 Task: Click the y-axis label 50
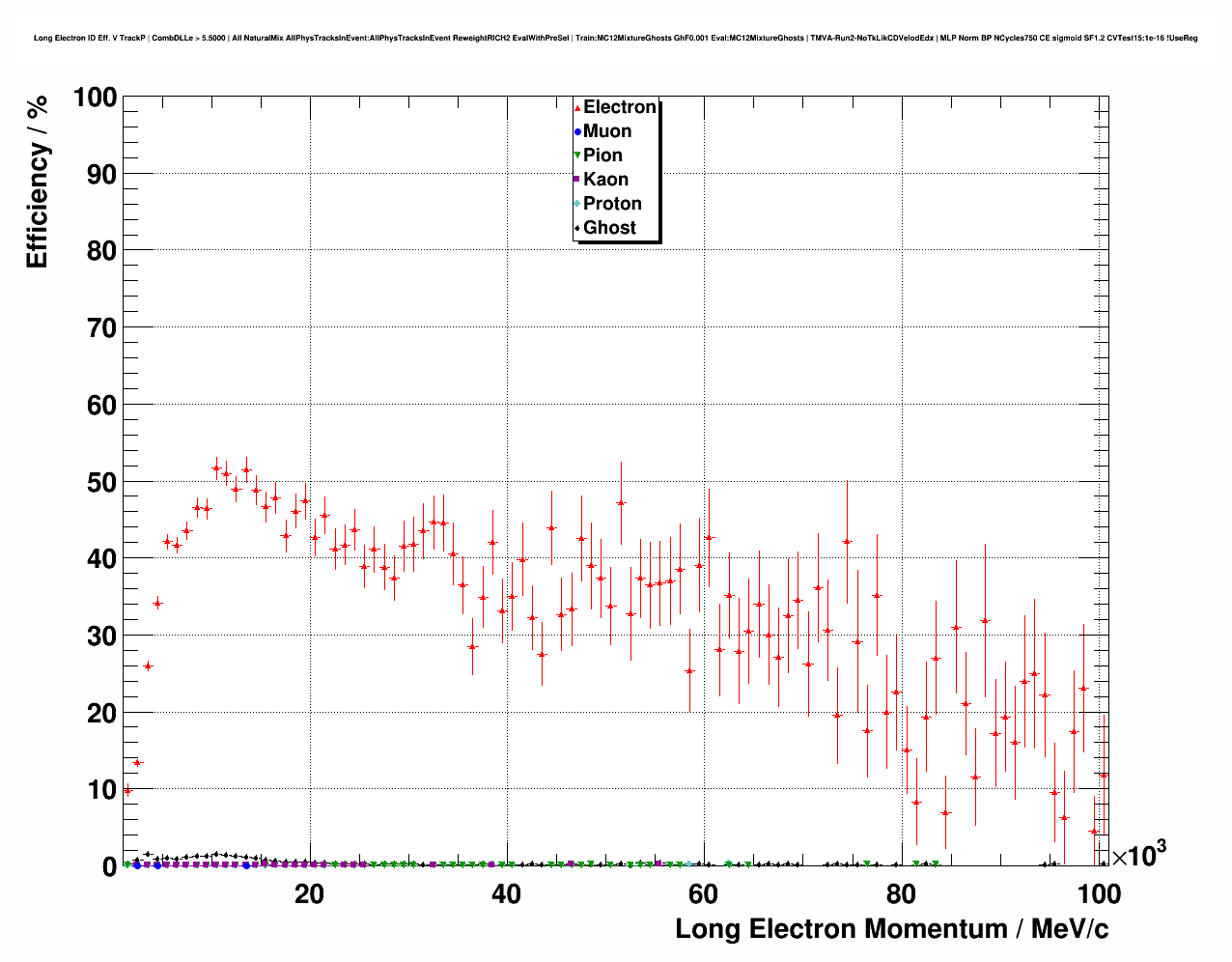click(102, 482)
